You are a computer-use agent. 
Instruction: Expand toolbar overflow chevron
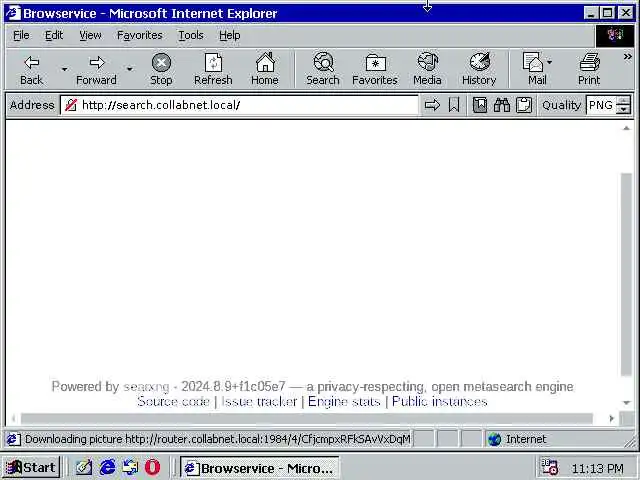pos(627,57)
